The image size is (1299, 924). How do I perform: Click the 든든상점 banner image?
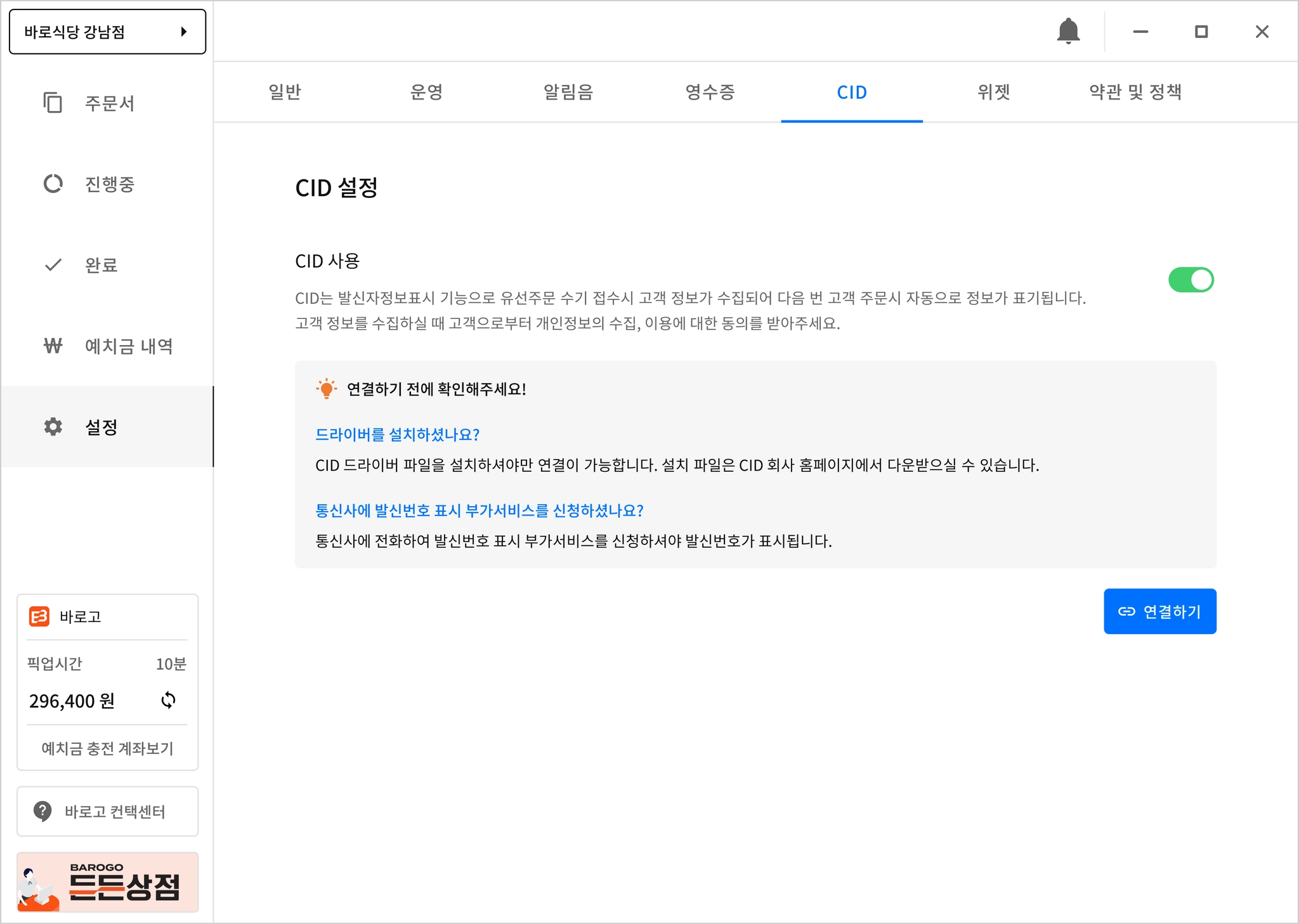[x=107, y=882]
